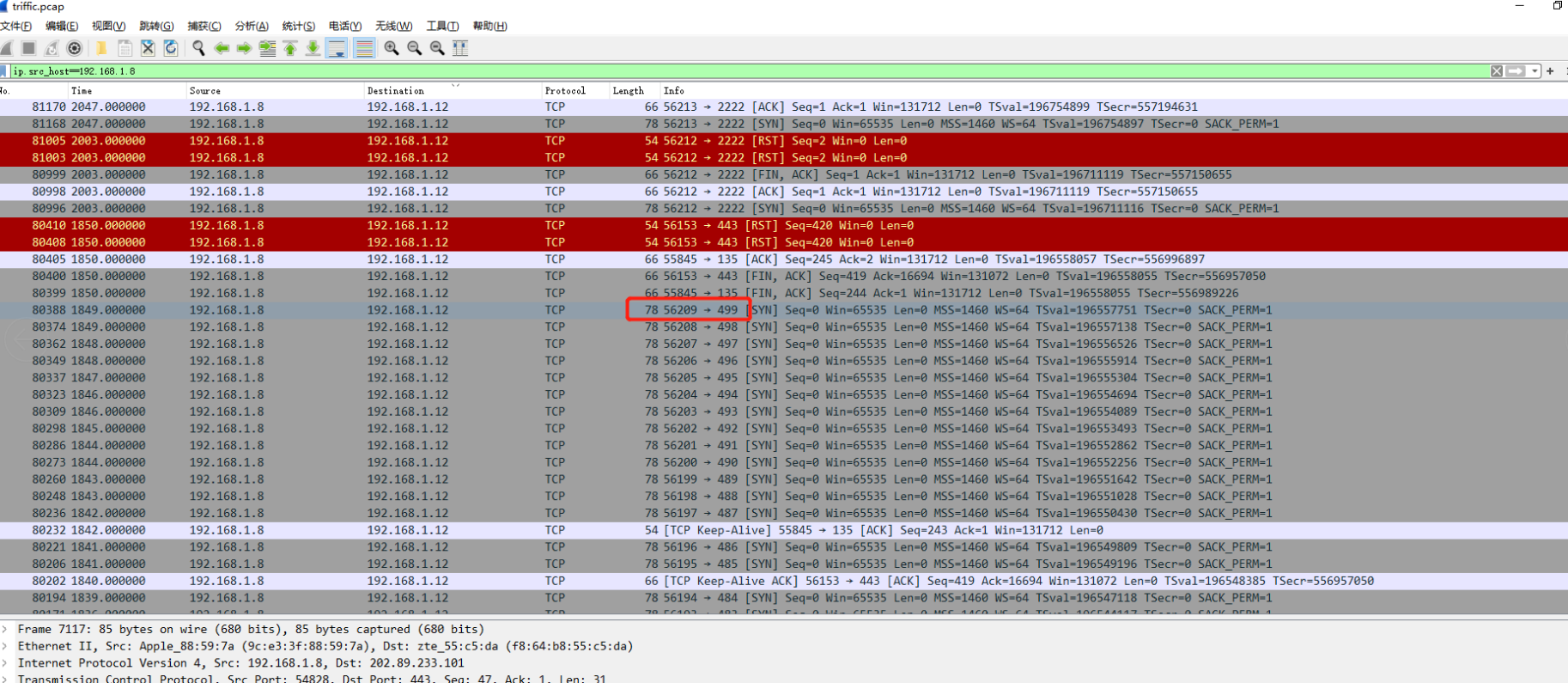The image size is (1568, 683).
Task: Open the 捕获(C) menu
Action: coord(204,26)
